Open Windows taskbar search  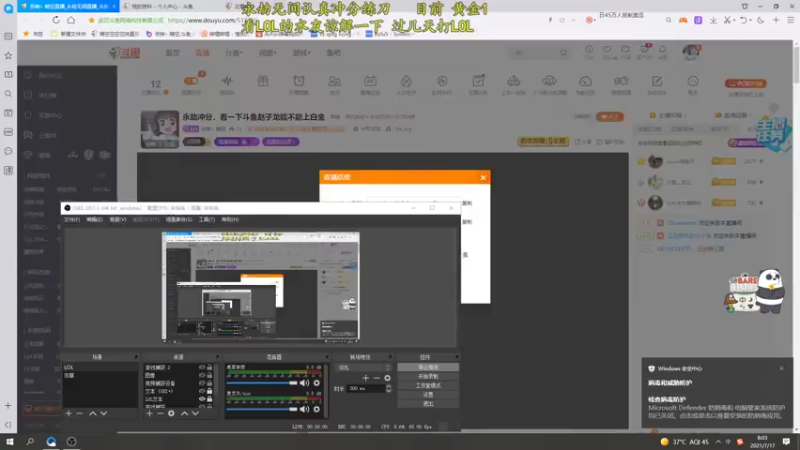click(30, 442)
